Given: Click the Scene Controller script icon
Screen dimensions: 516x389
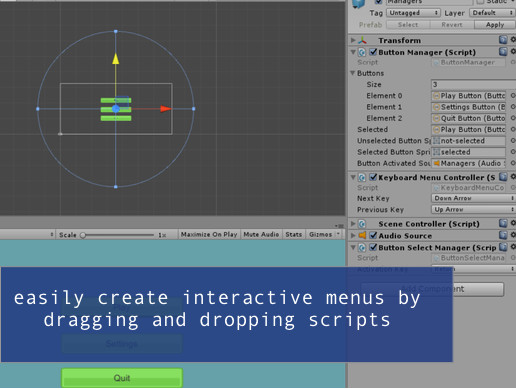Looking at the screenshot, I should pos(362,224).
